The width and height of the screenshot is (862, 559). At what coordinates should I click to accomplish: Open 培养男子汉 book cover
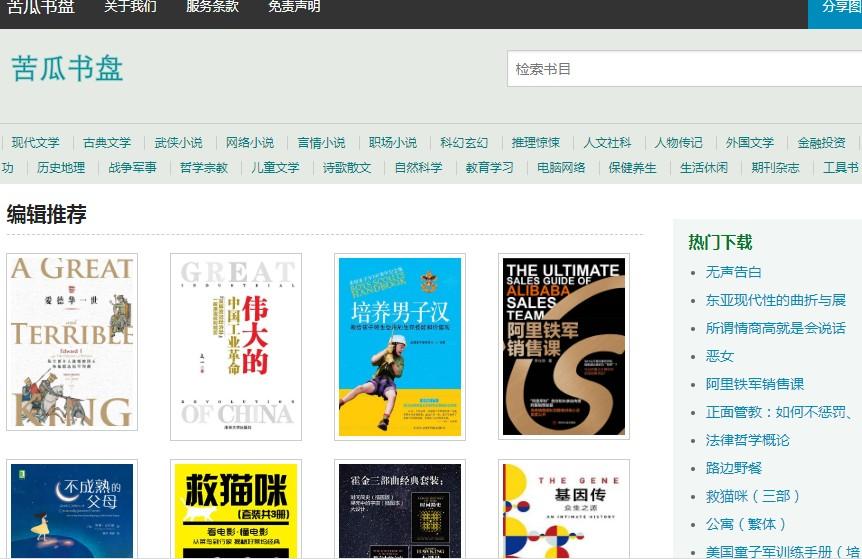coord(400,347)
